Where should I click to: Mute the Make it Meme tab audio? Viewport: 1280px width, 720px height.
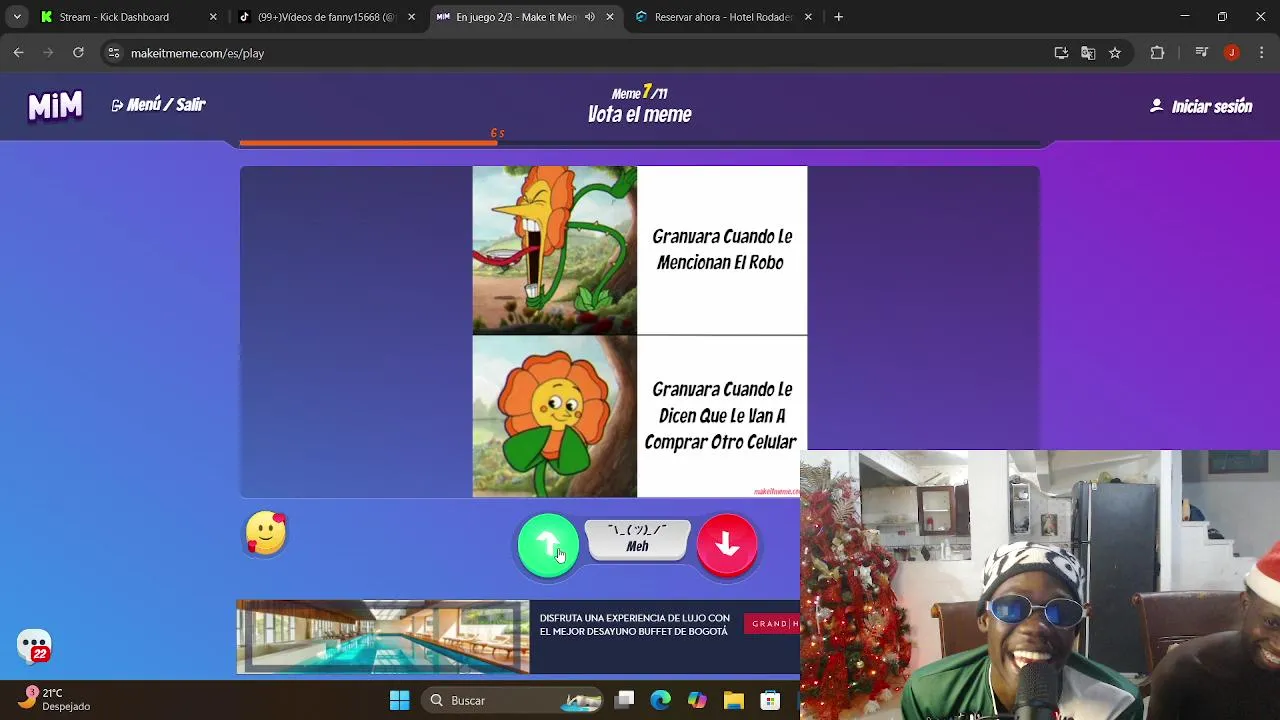pyautogui.click(x=590, y=17)
